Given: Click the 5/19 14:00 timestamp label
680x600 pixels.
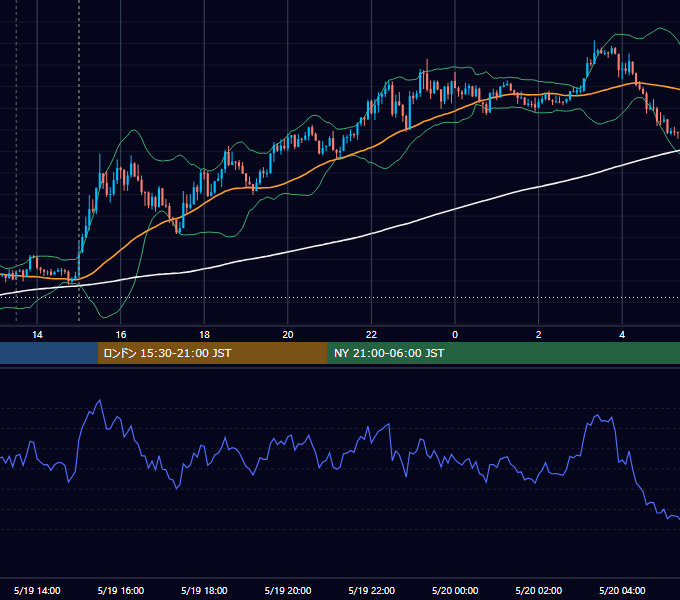Looking at the screenshot, I should pos(37,590).
